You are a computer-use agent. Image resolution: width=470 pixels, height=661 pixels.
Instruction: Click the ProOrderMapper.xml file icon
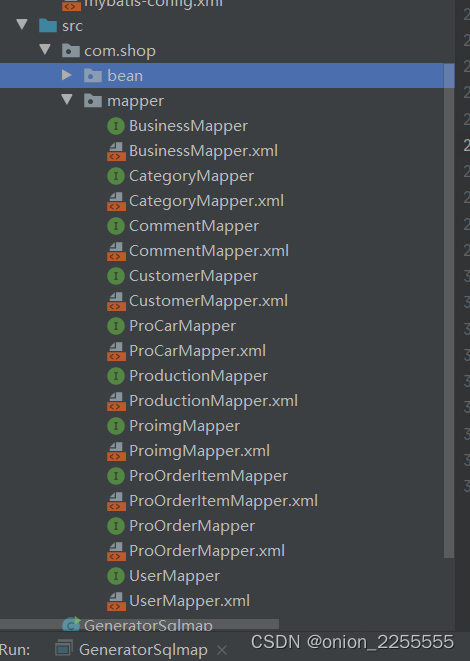pos(116,551)
